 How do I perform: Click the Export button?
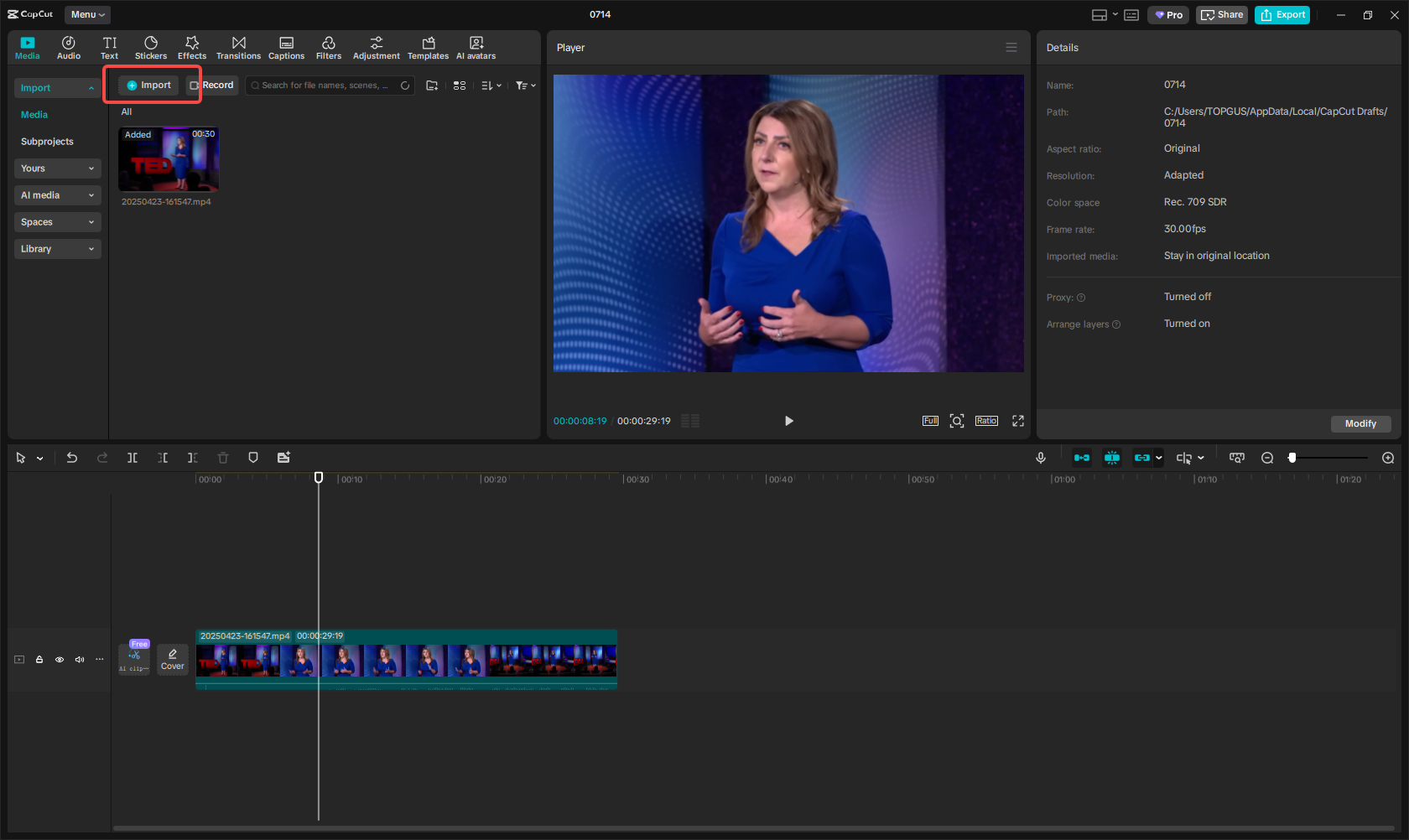1282,14
